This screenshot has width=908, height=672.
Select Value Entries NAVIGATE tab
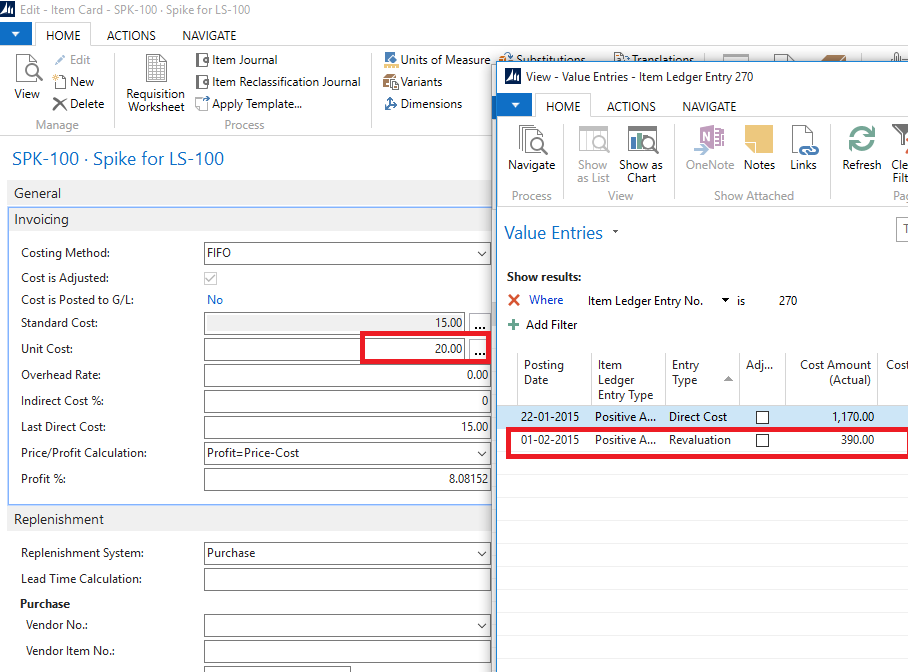coord(709,107)
